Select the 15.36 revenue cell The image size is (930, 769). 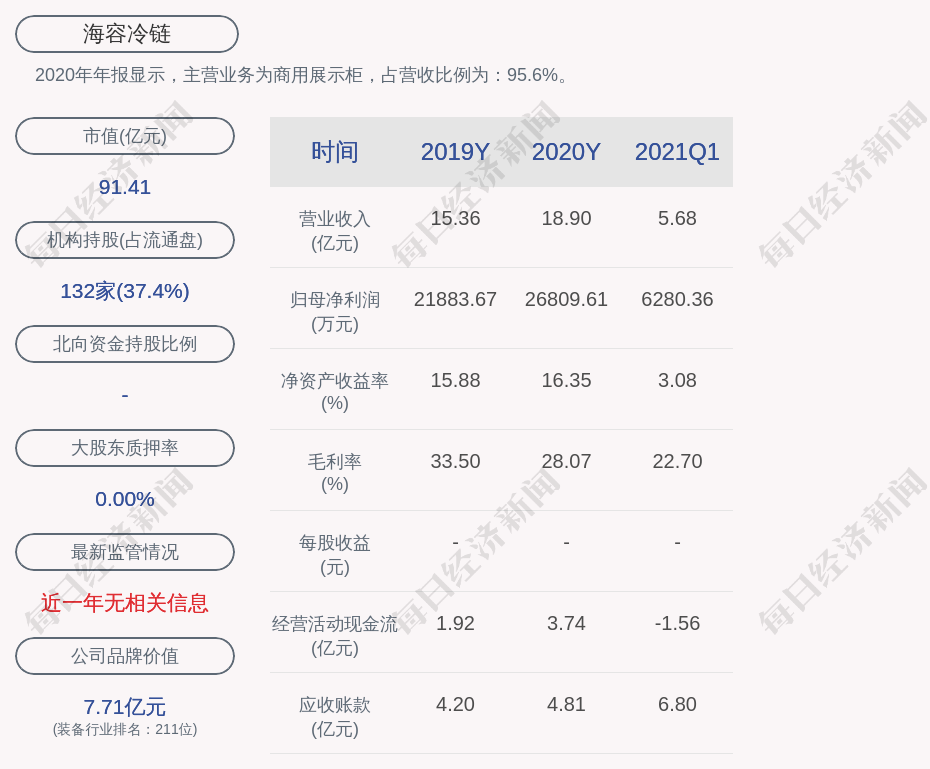click(x=456, y=218)
